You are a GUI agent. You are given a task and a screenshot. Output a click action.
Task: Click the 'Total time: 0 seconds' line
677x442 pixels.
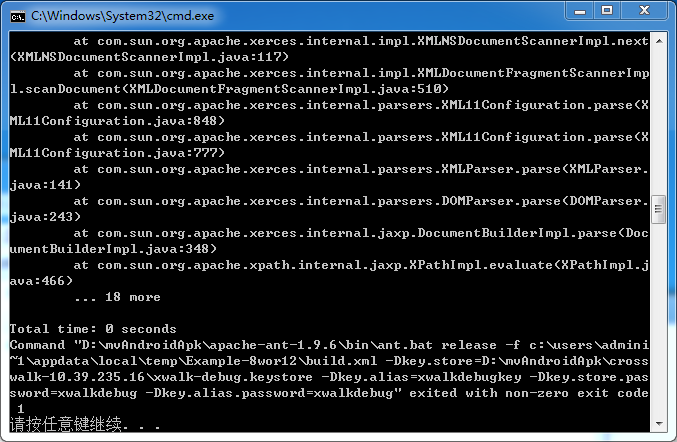(93, 329)
